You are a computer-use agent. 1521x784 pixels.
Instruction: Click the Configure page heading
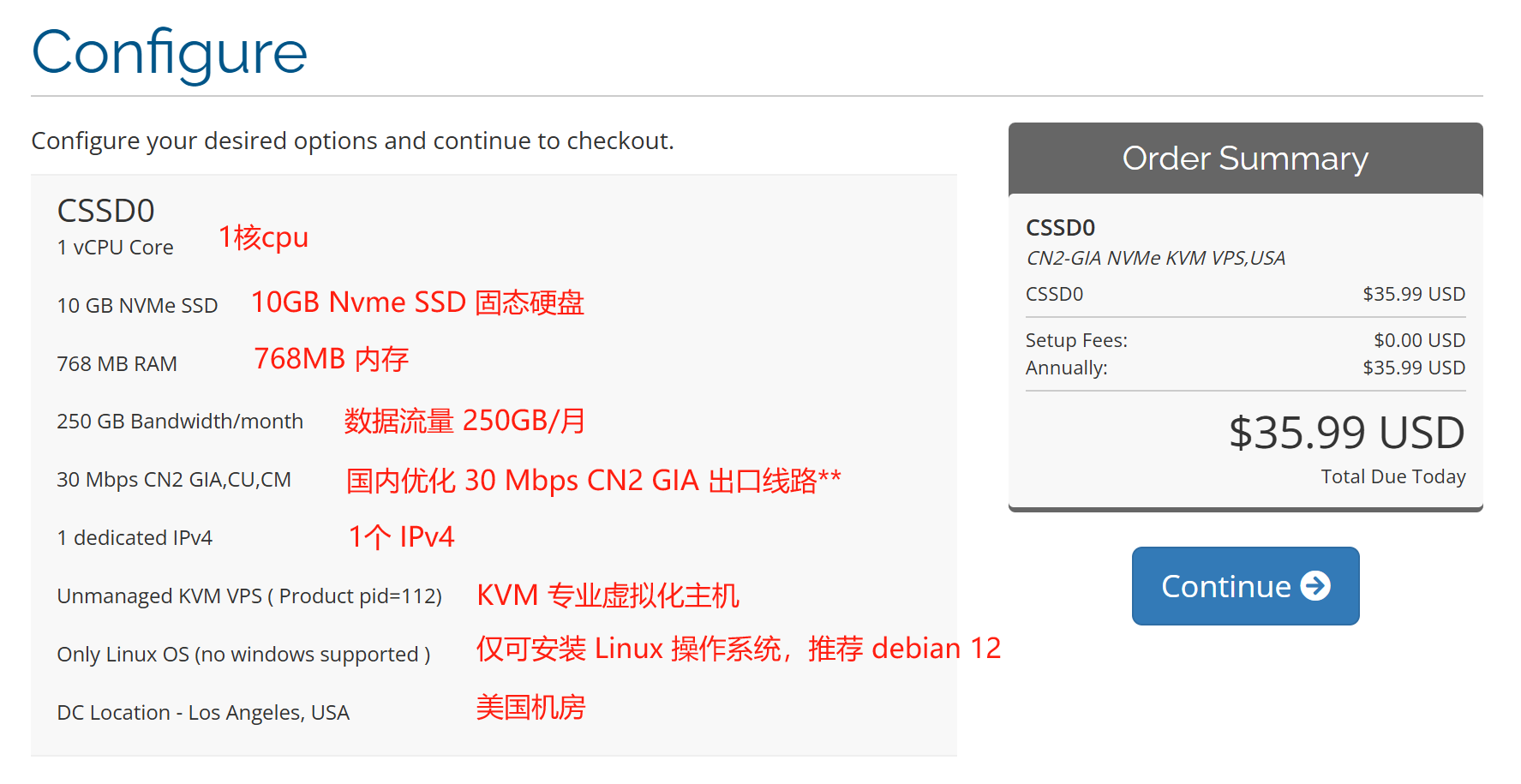click(169, 53)
